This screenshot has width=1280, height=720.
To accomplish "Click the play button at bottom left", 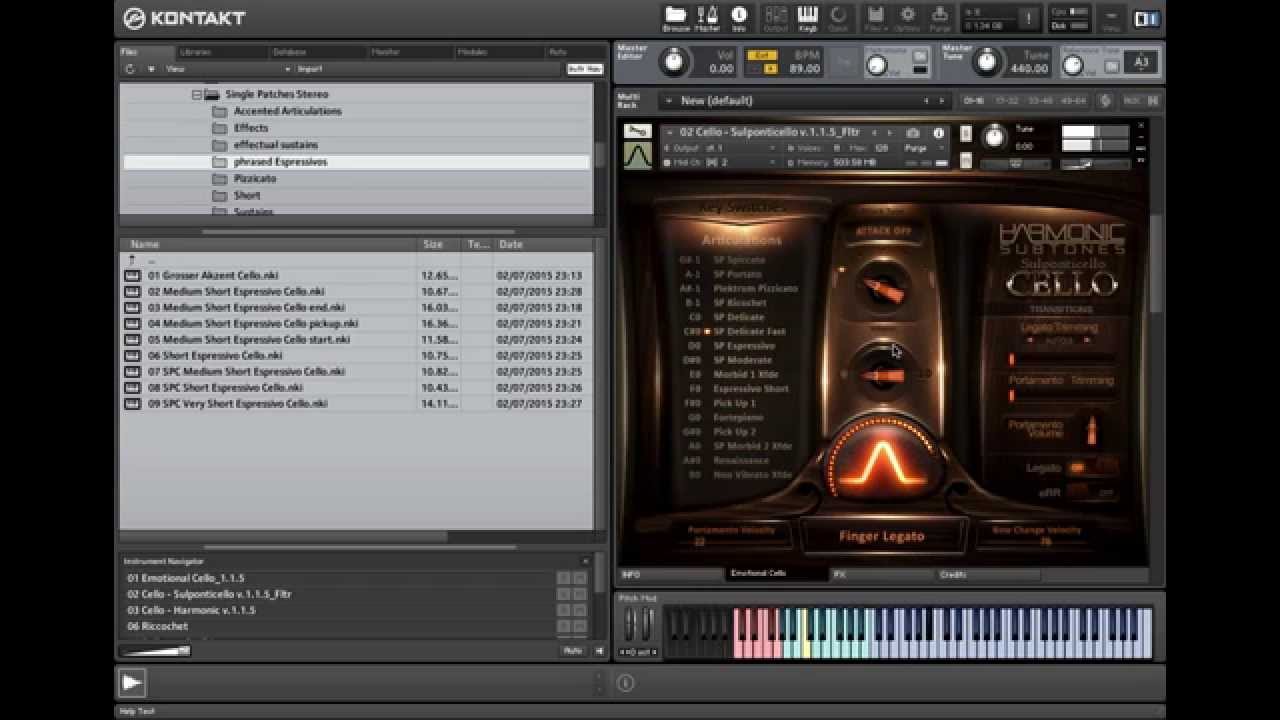I will click(x=132, y=683).
